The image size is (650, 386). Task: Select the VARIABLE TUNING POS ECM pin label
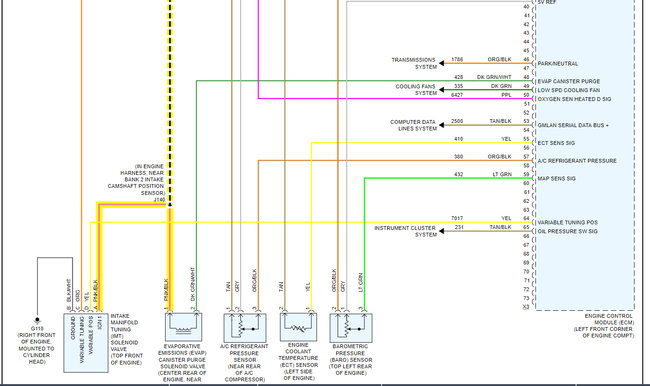(x=568, y=223)
